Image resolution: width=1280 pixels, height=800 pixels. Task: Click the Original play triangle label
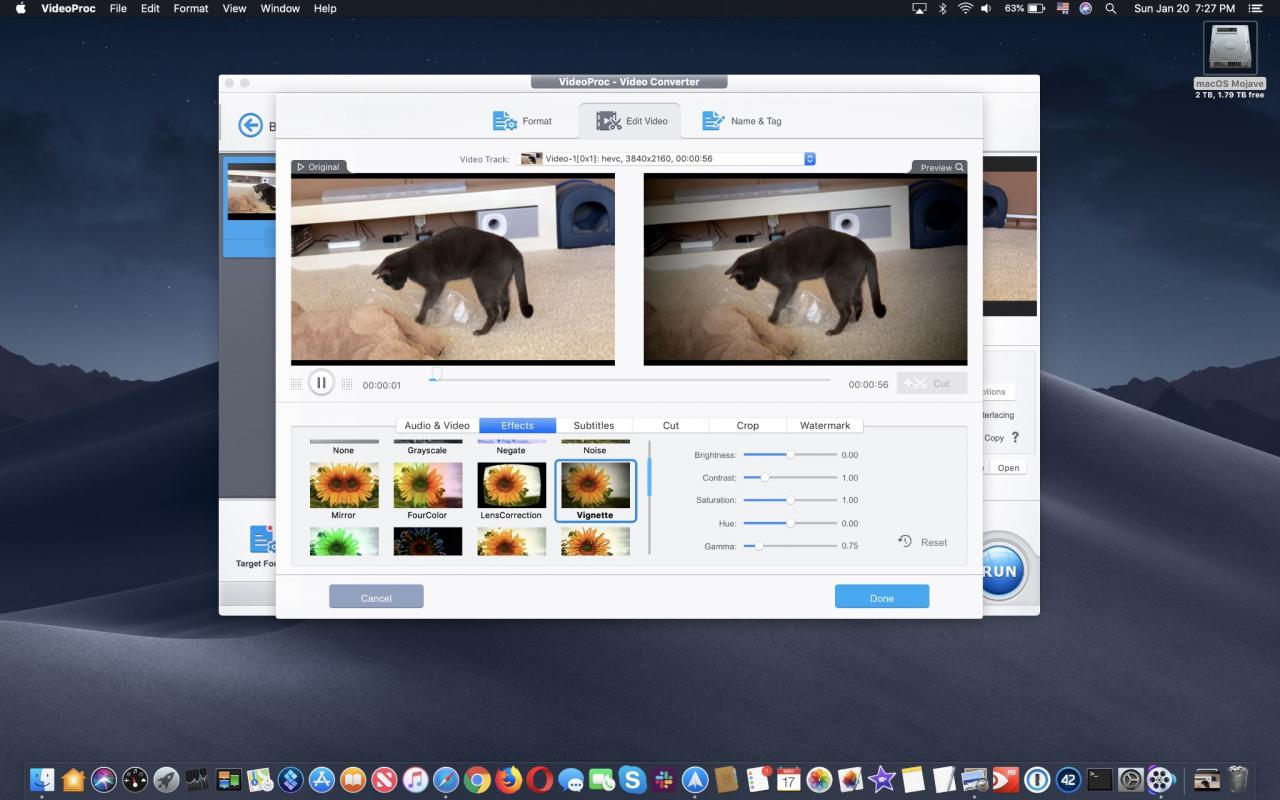point(300,167)
